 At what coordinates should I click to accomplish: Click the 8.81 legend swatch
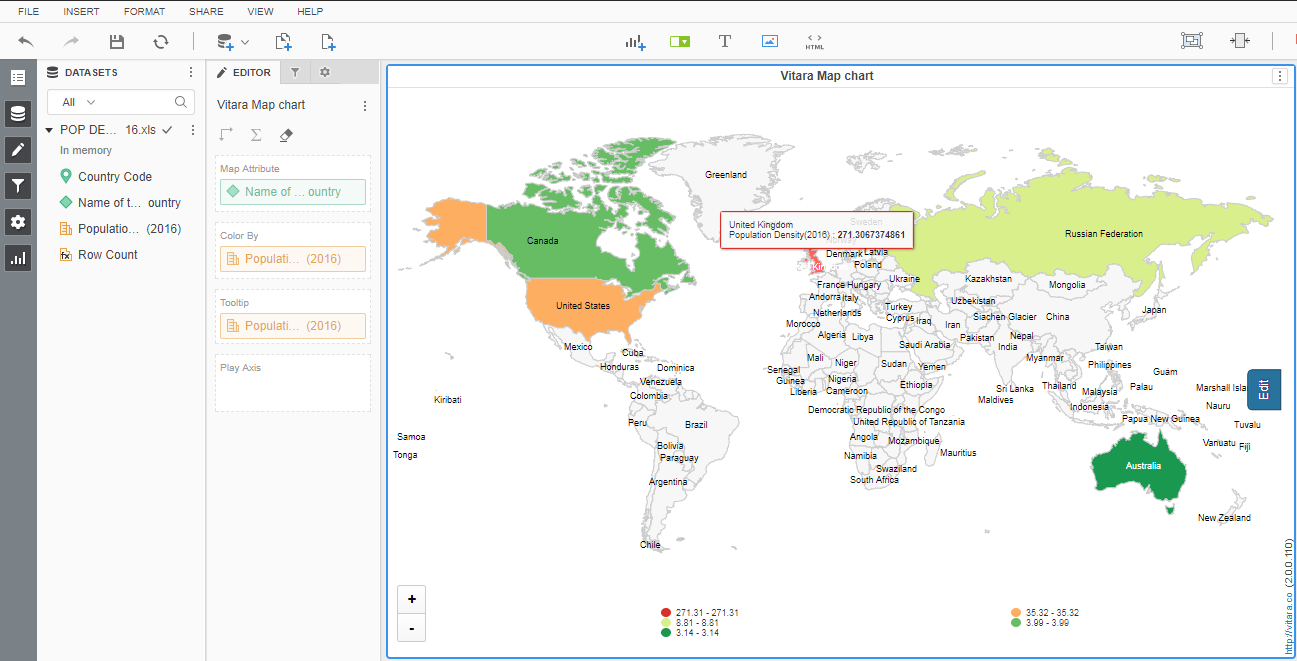point(666,623)
